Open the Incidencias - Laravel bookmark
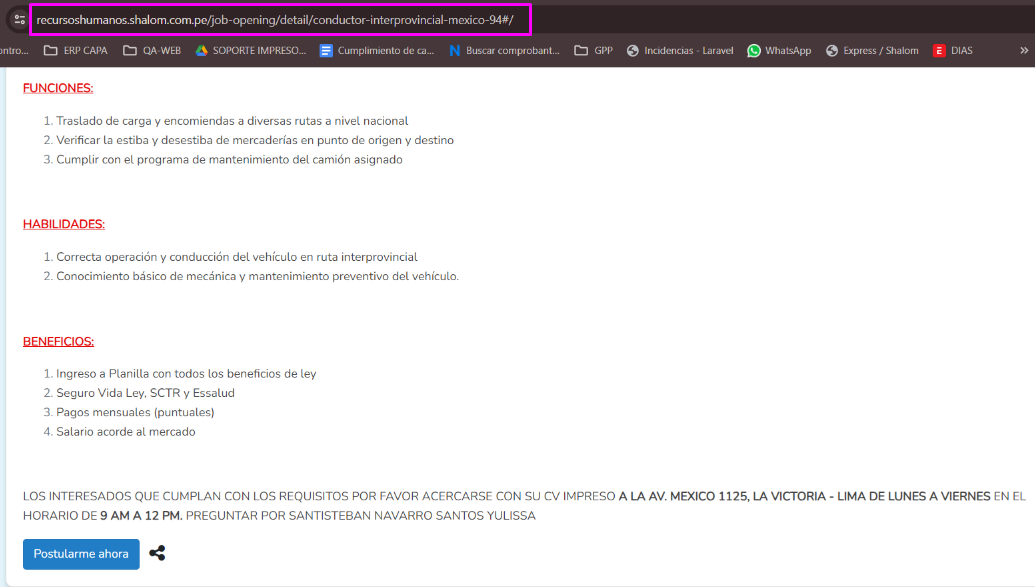 click(680, 50)
